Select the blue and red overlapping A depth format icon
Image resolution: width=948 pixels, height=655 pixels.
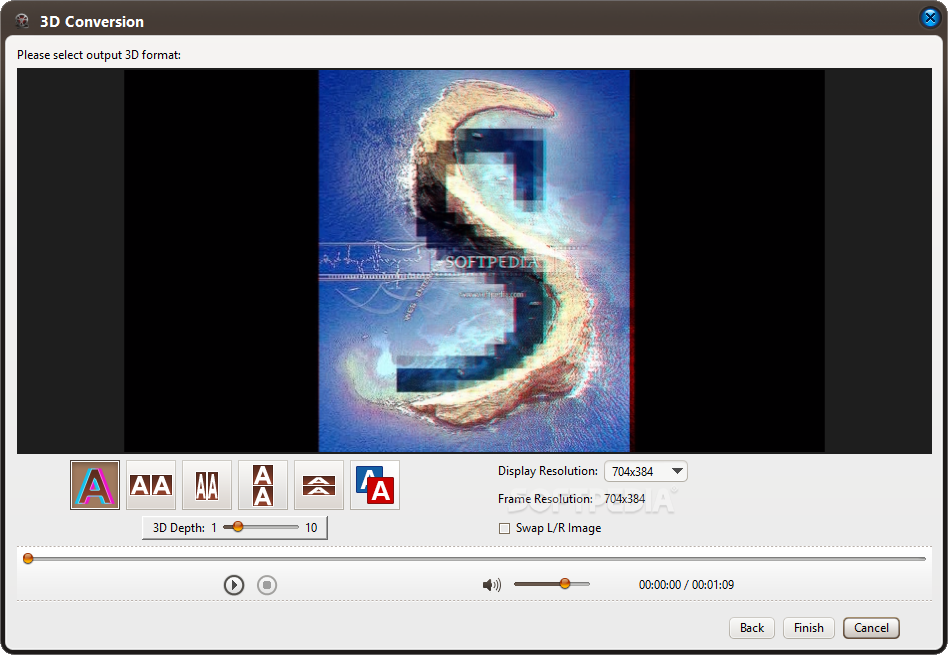coord(375,485)
